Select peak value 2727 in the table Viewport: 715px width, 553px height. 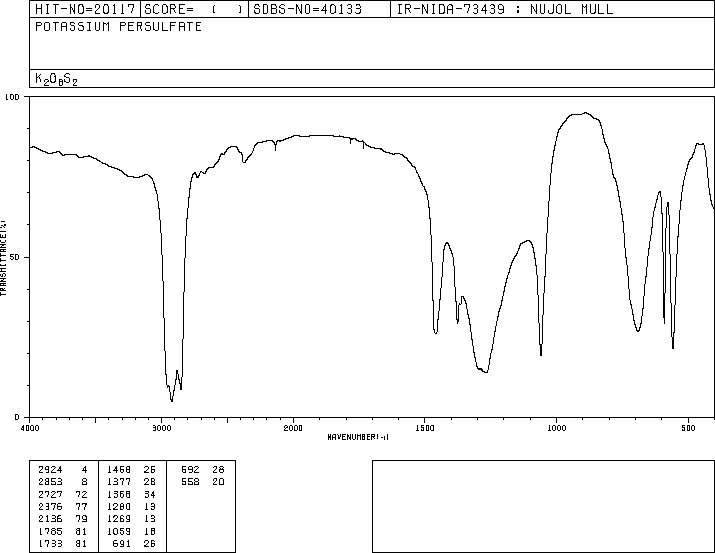pyautogui.click(x=50, y=494)
